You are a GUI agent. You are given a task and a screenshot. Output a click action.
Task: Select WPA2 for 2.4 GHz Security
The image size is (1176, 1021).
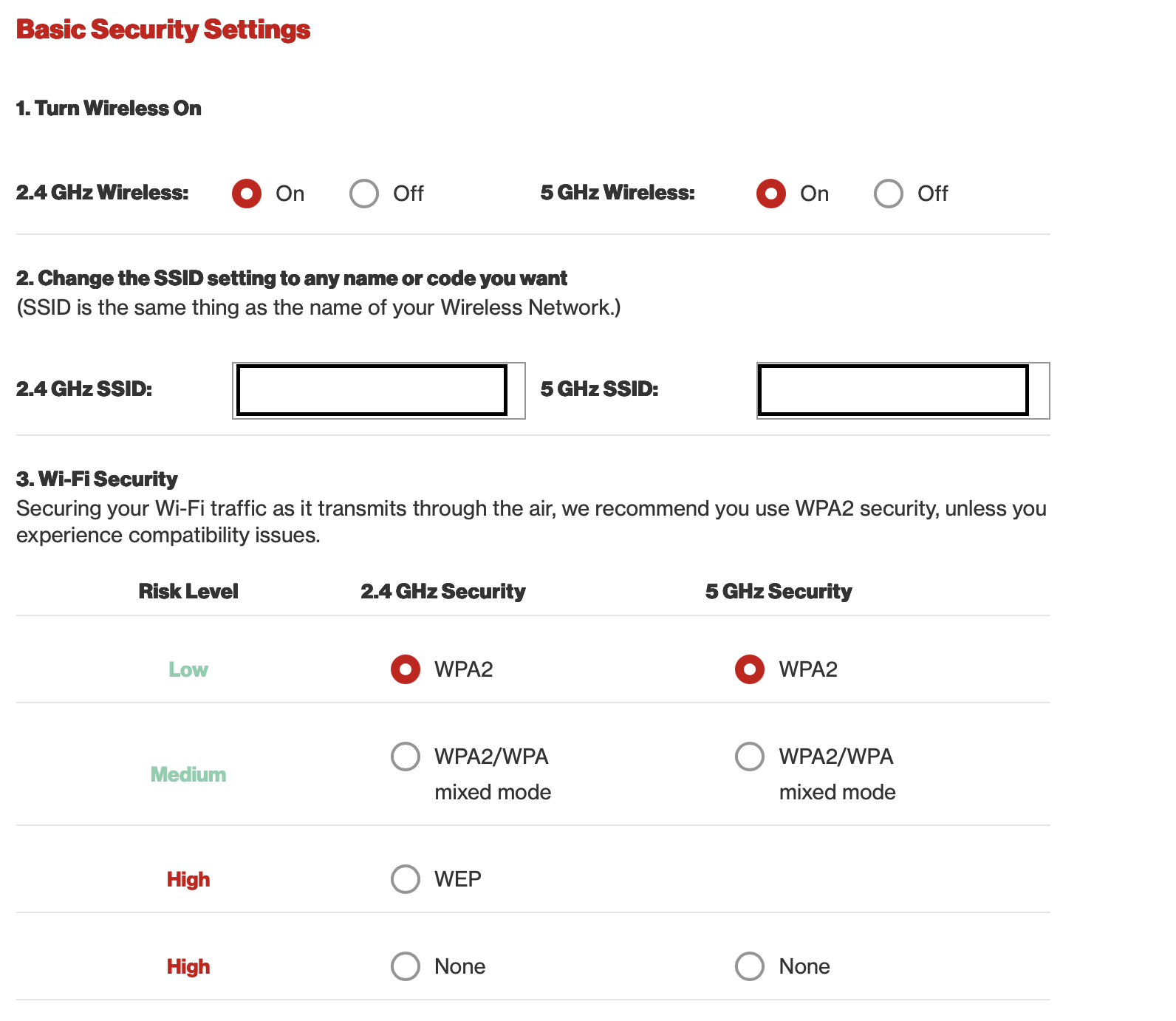click(406, 669)
